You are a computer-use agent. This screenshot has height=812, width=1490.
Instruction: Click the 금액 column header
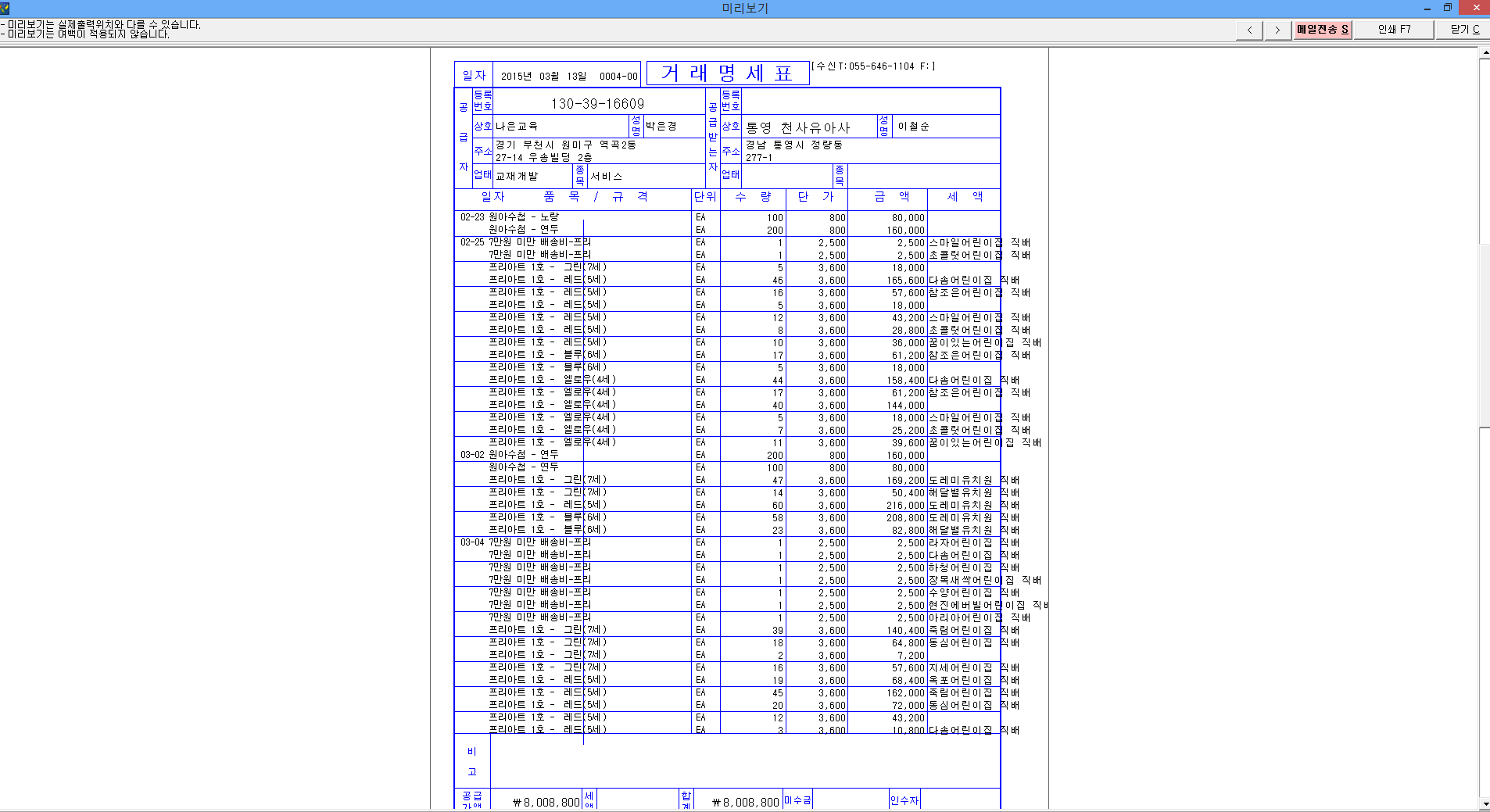(891, 197)
